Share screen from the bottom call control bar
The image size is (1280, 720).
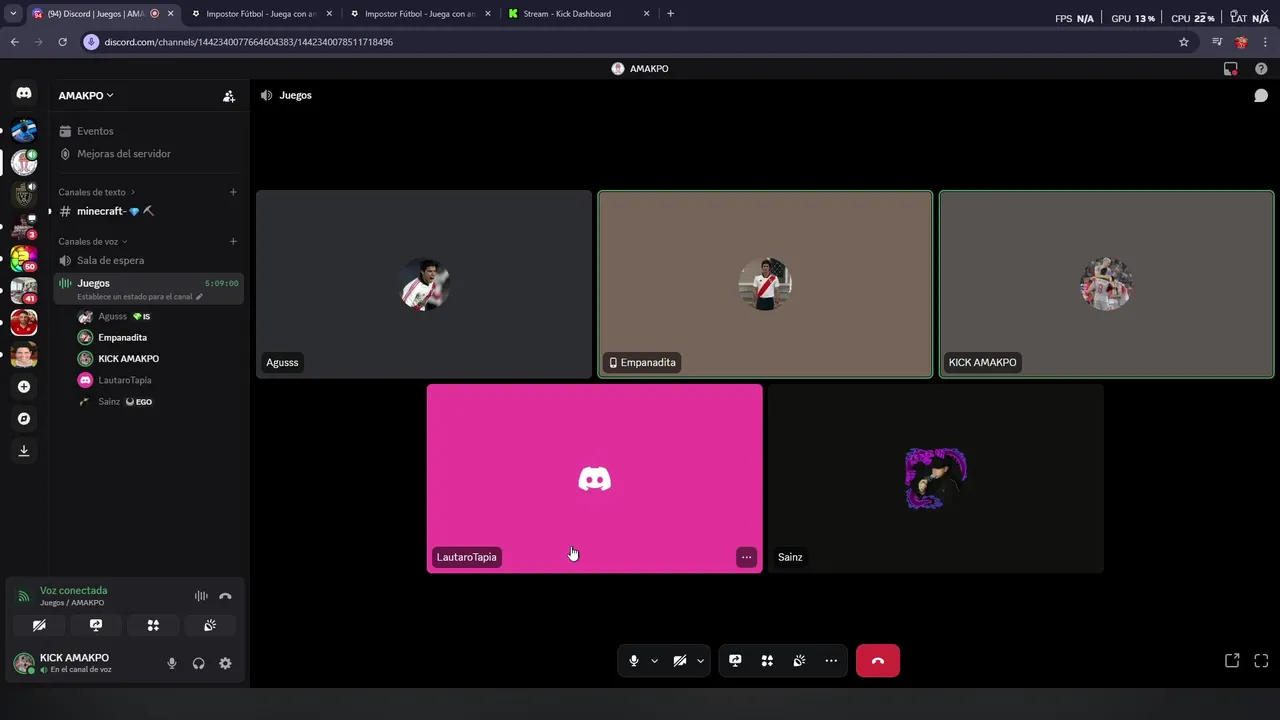735,661
